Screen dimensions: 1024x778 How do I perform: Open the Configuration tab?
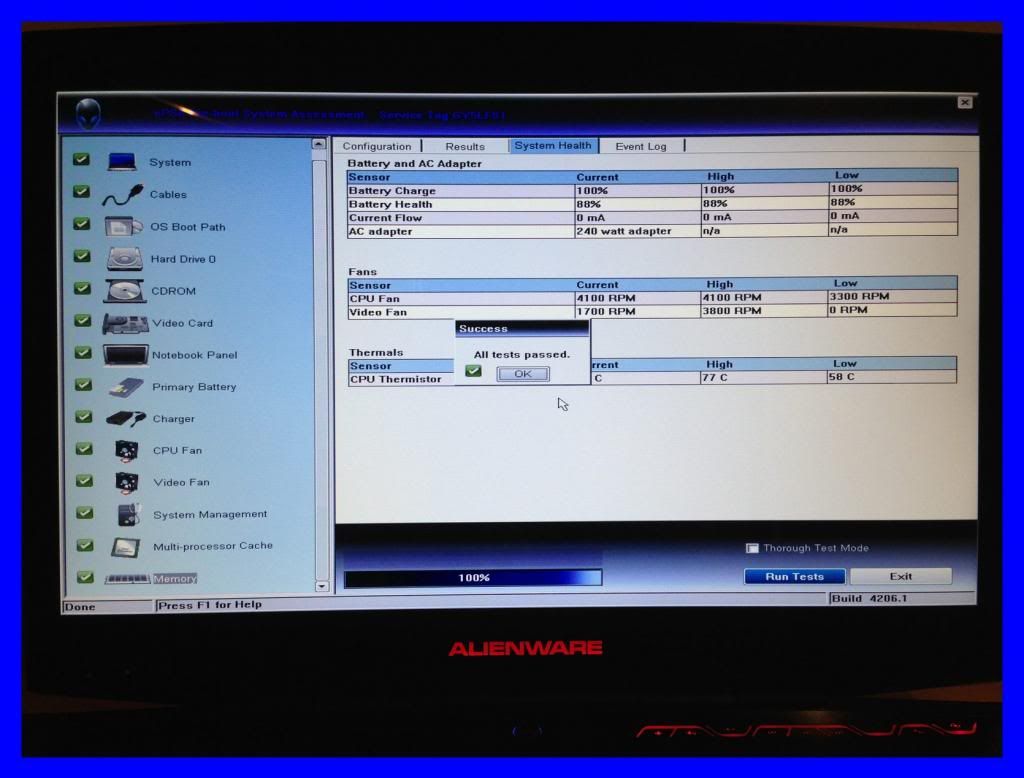[x=377, y=146]
